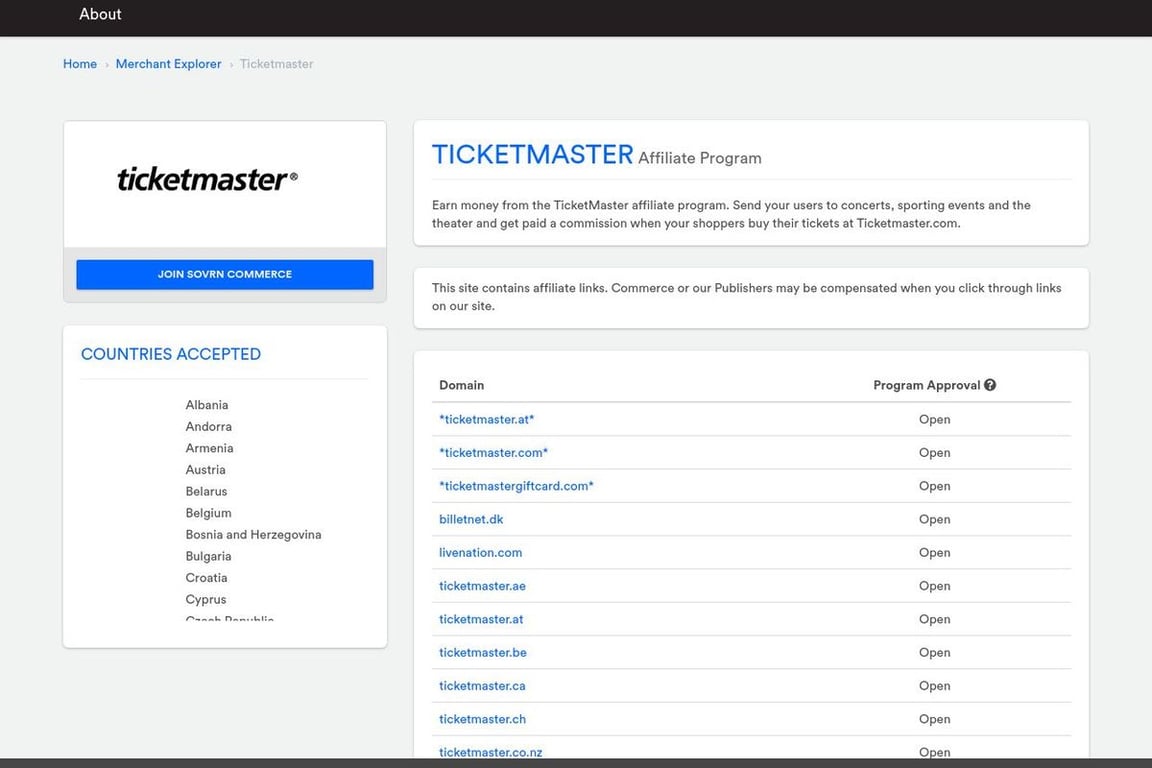
Task: Open the billetnet.dk domain link
Action: (x=471, y=520)
